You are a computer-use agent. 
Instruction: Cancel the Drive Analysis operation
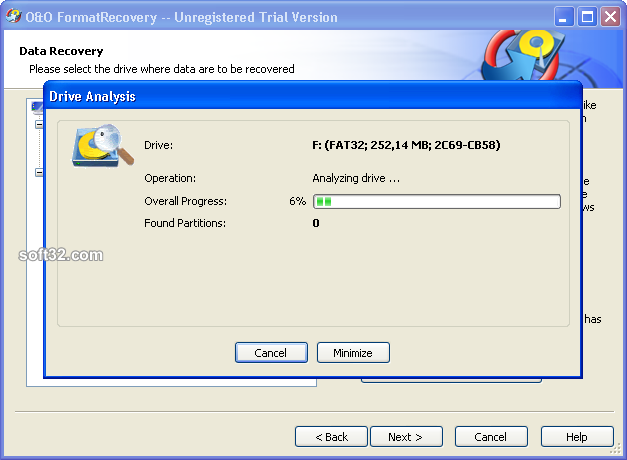(271, 353)
